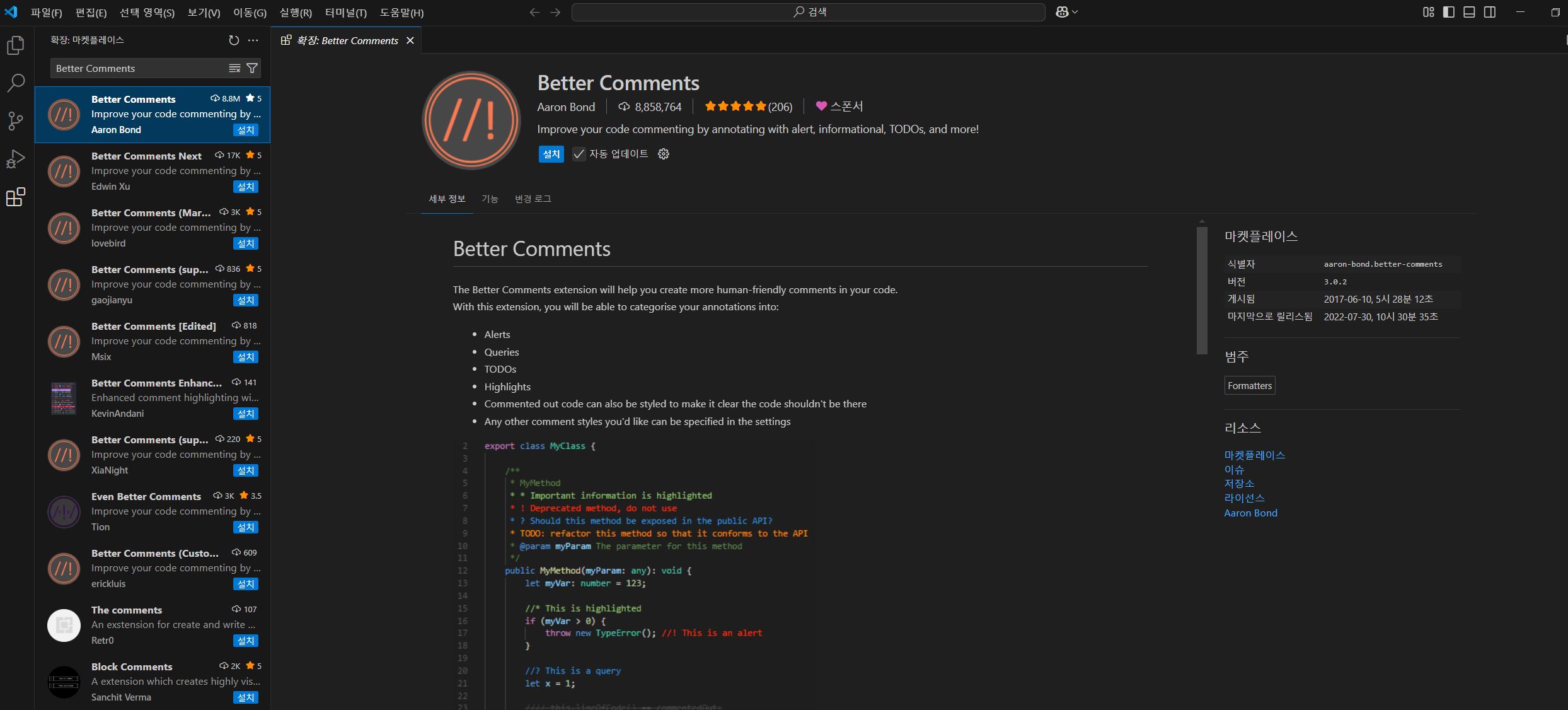Select Better Comments Enhanc... icon
Viewport: 1568px width, 710px height.
[64, 399]
